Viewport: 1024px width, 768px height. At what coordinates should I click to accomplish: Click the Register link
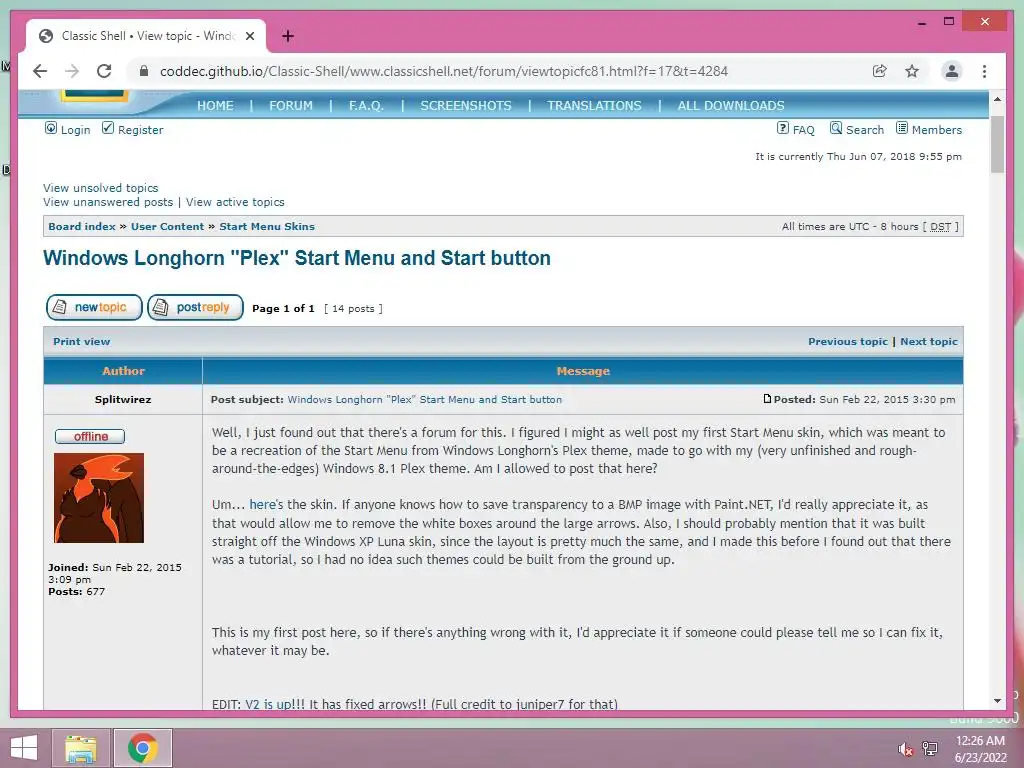(x=140, y=130)
